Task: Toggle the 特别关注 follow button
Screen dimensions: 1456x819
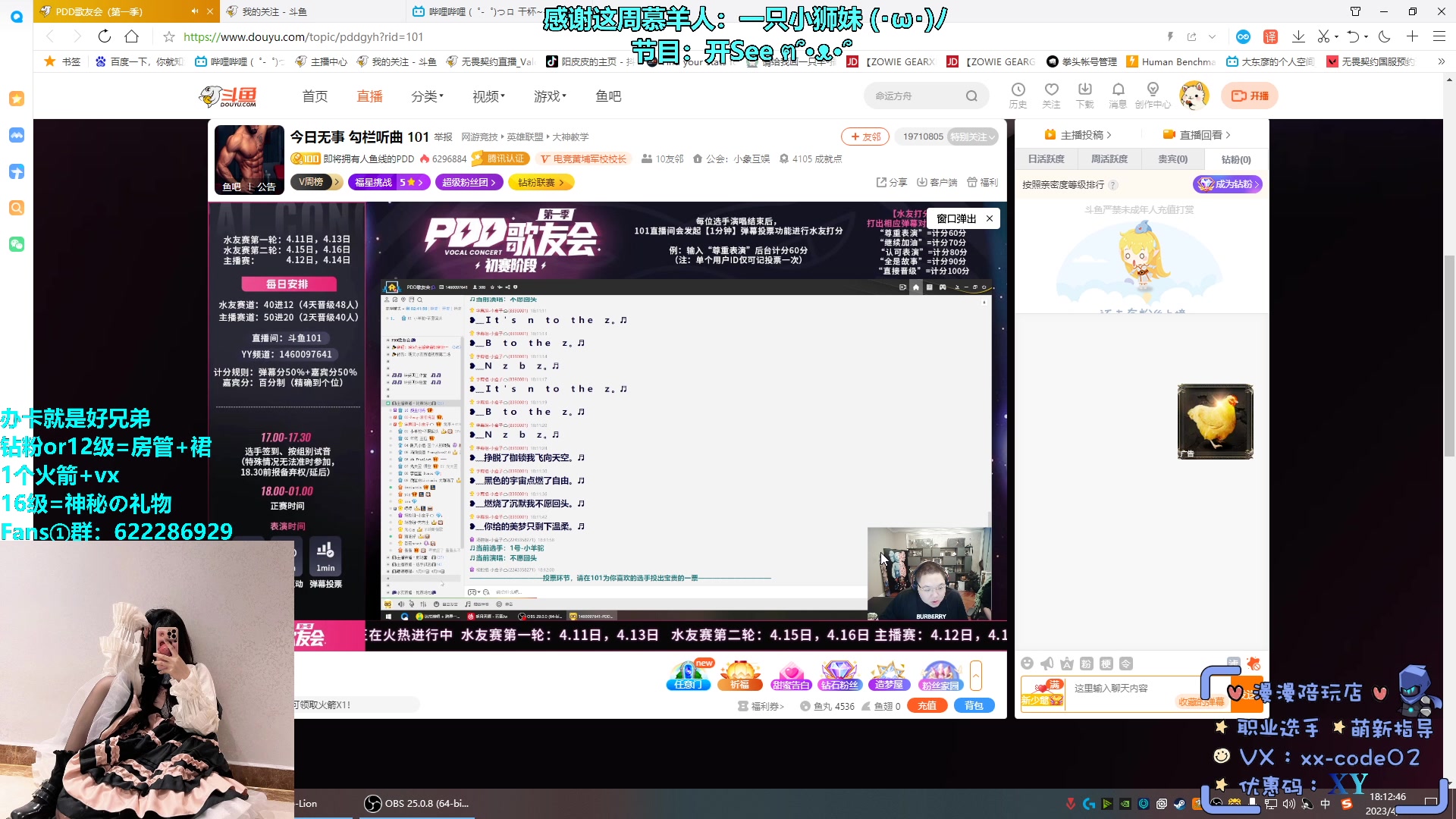Action: tap(973, 137)
